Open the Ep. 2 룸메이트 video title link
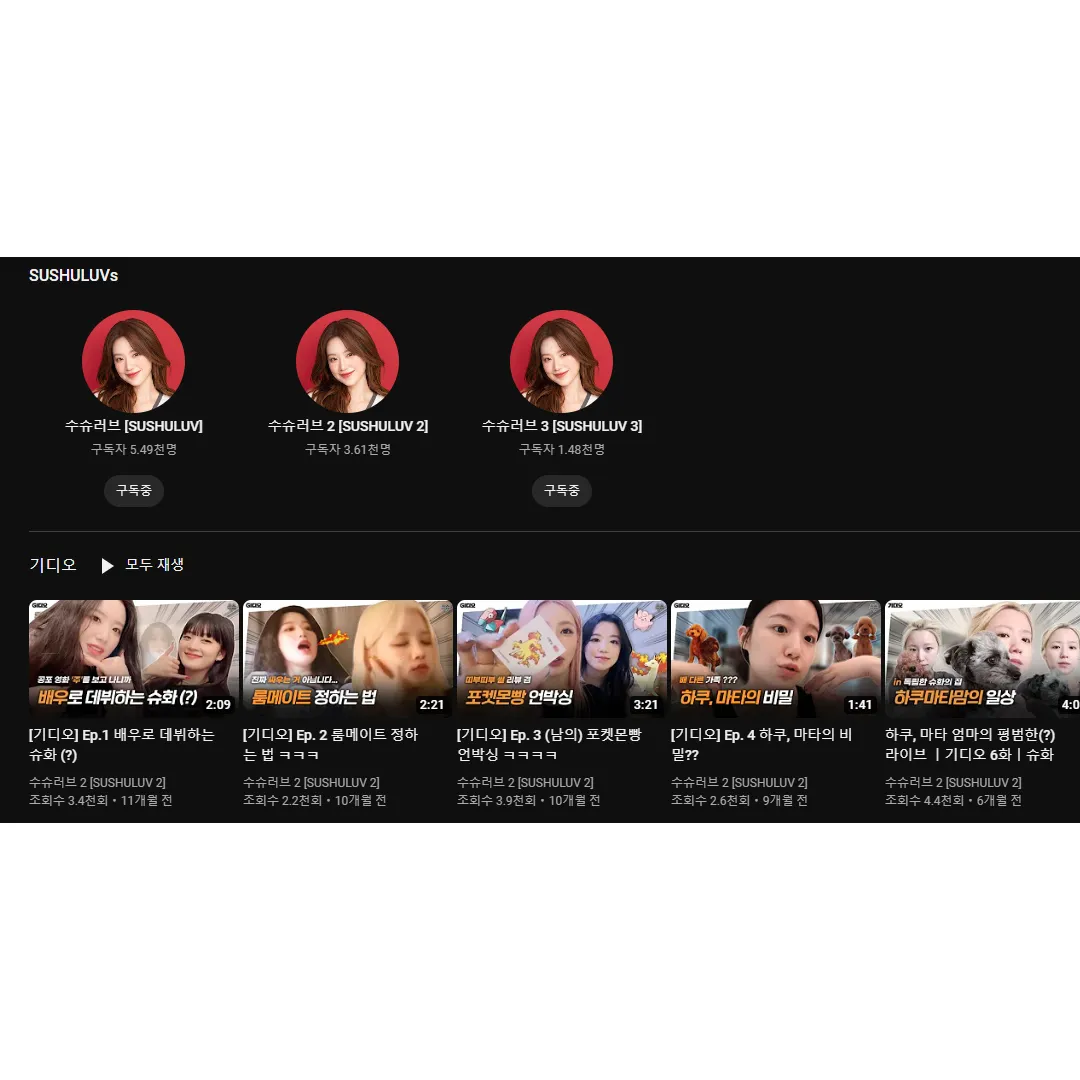 pyautogui.click(x=330, y=744)
